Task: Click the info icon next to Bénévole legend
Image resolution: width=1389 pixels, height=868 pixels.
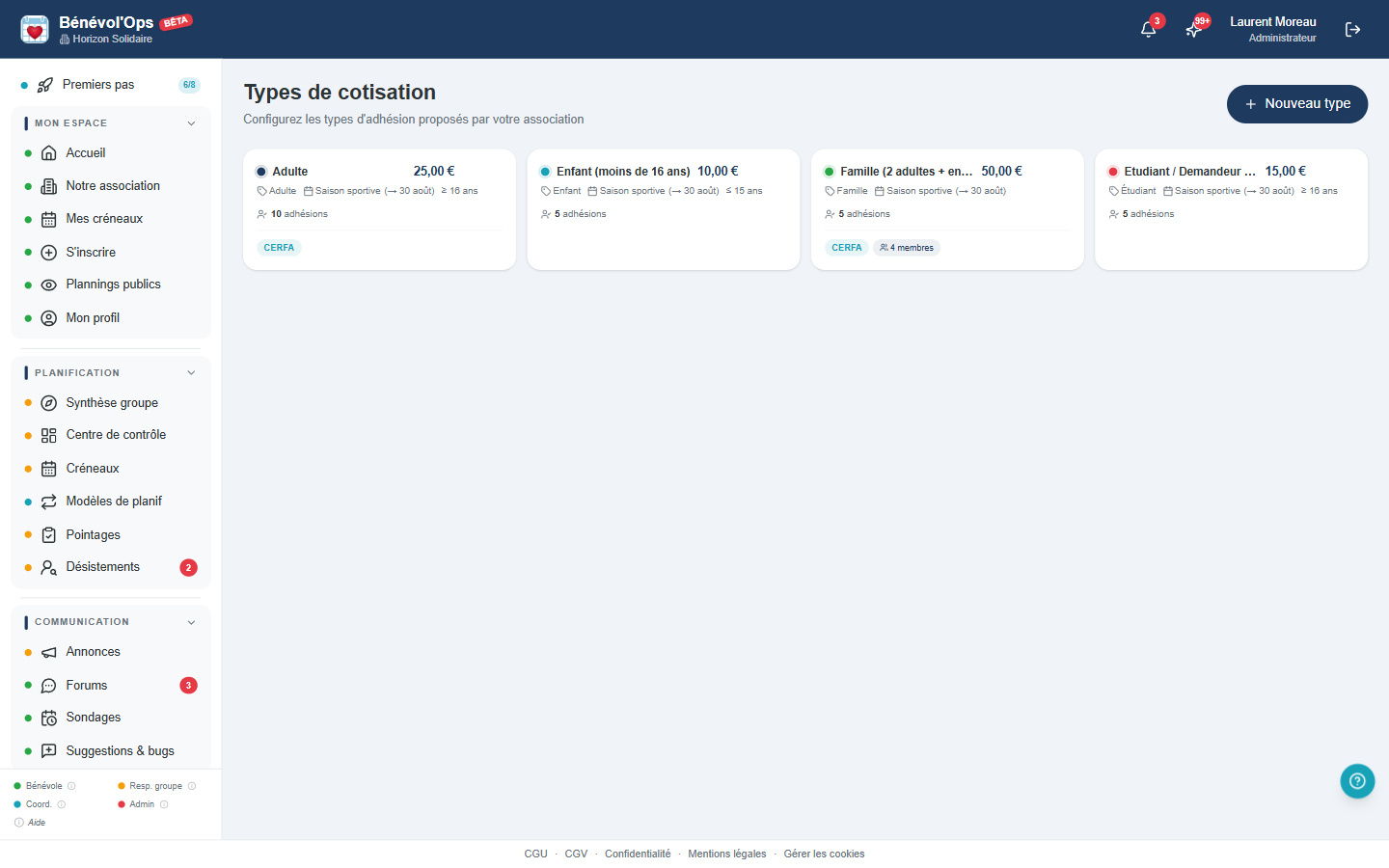Action: point(71,786)
